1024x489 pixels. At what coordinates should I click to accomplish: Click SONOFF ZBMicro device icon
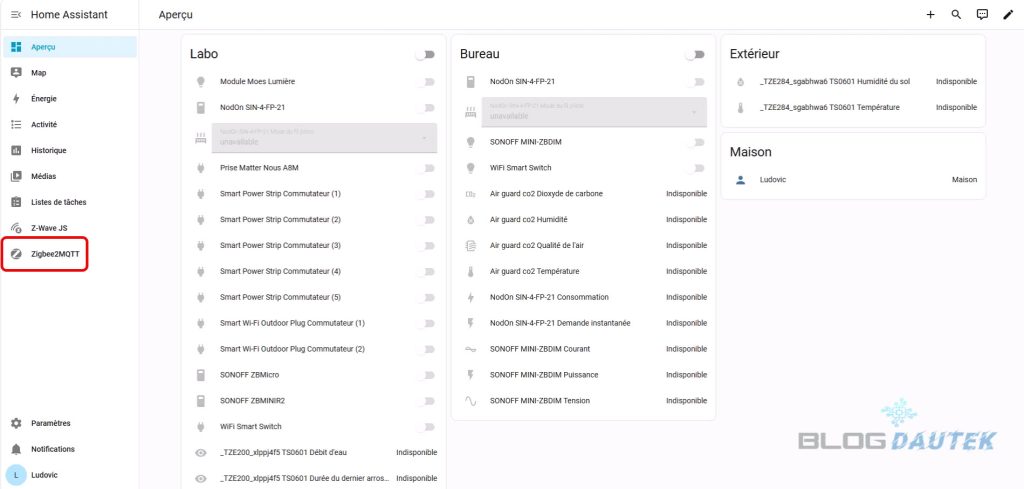[x=200, y=375]
